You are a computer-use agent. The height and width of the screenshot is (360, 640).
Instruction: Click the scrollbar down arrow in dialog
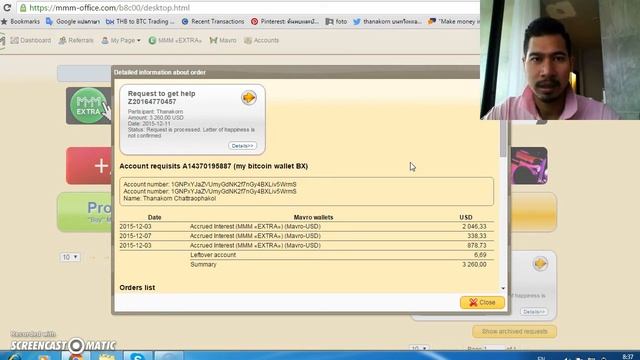coord(503,288)
